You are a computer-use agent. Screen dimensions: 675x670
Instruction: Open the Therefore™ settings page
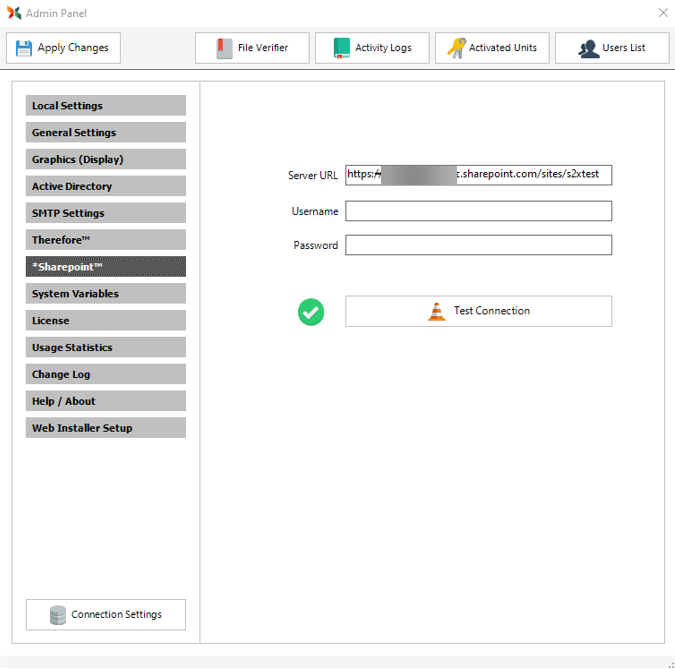[105, 240]
